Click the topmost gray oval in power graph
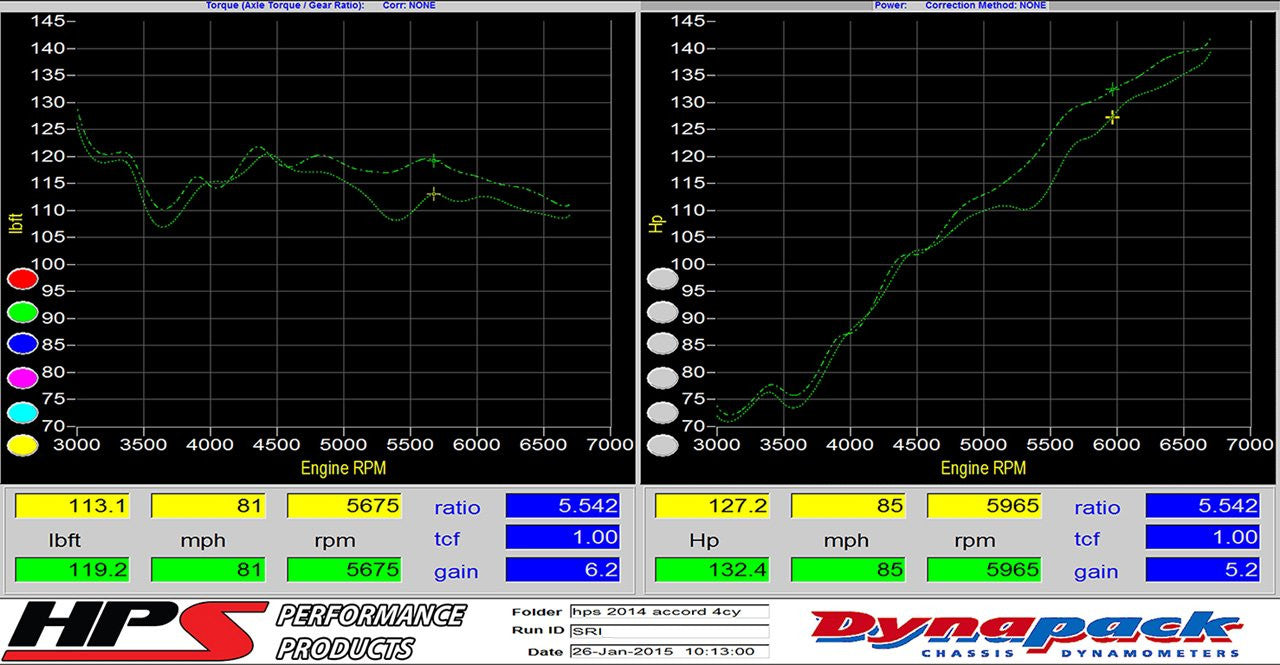 [x=662, y=279]
